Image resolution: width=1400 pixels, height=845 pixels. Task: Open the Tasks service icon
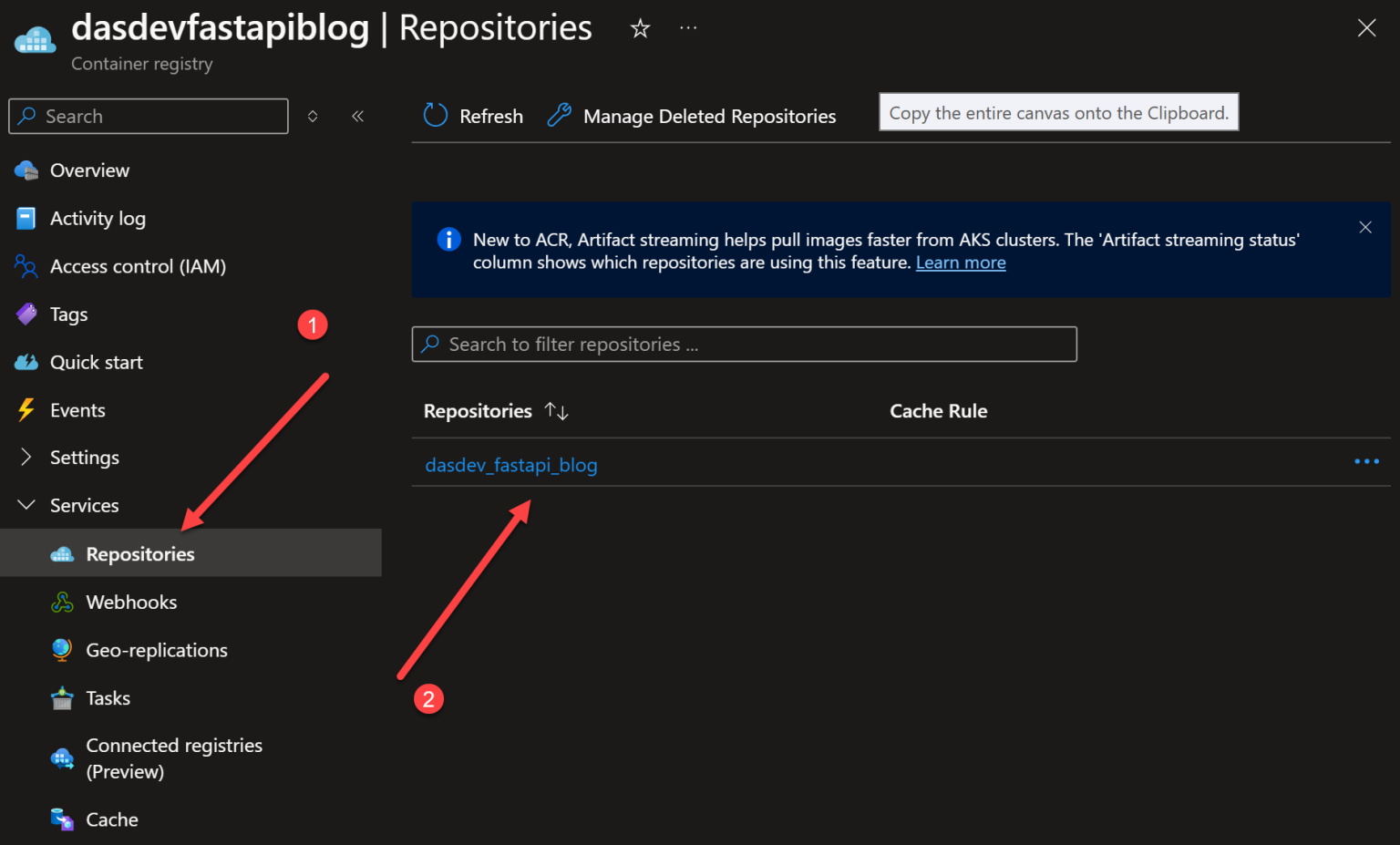point(61,697)
